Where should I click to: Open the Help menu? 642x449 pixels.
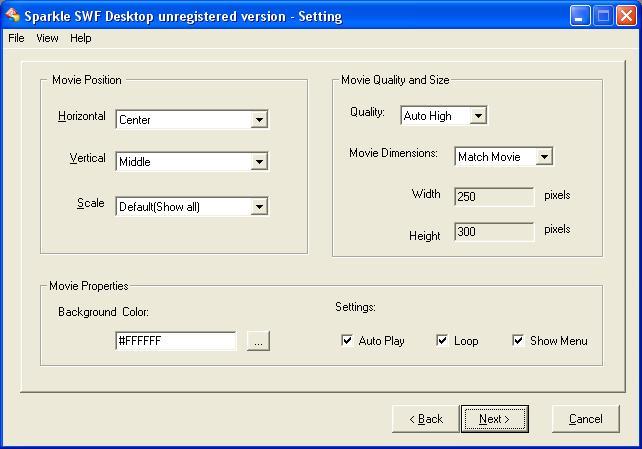click(81, 38)
